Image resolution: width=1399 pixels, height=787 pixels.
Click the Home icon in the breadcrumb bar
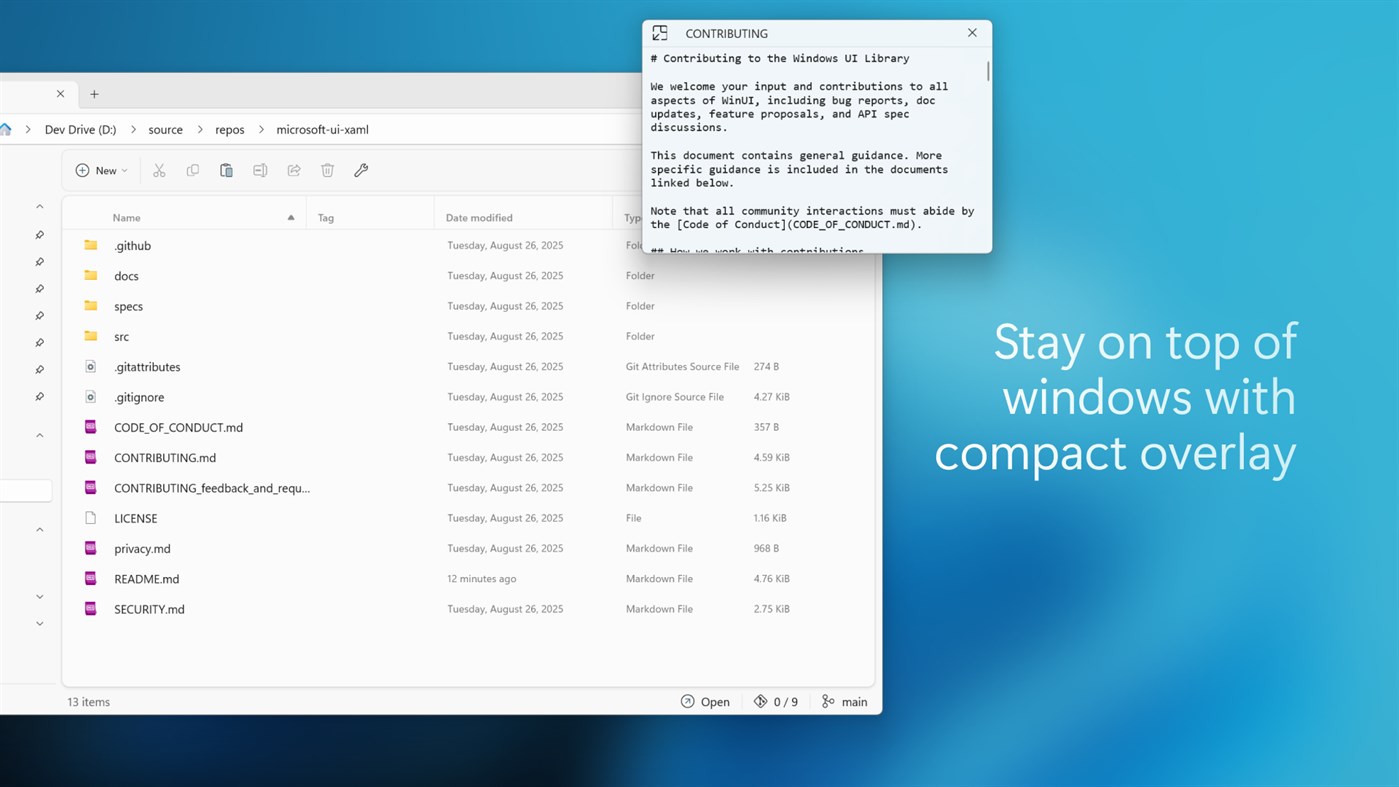tap(7, 129)
